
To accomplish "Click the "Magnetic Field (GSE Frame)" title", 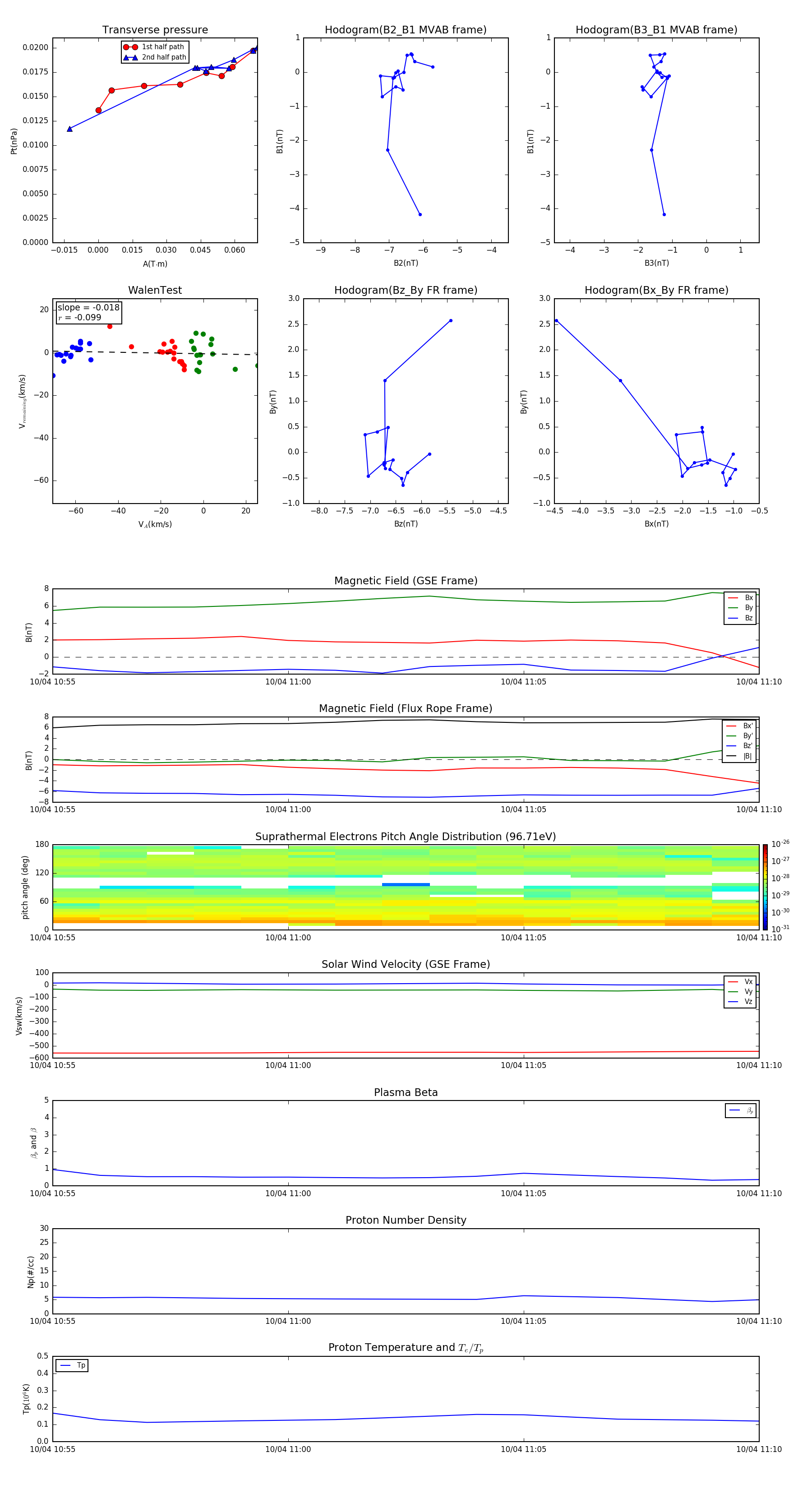I will 406,581.
